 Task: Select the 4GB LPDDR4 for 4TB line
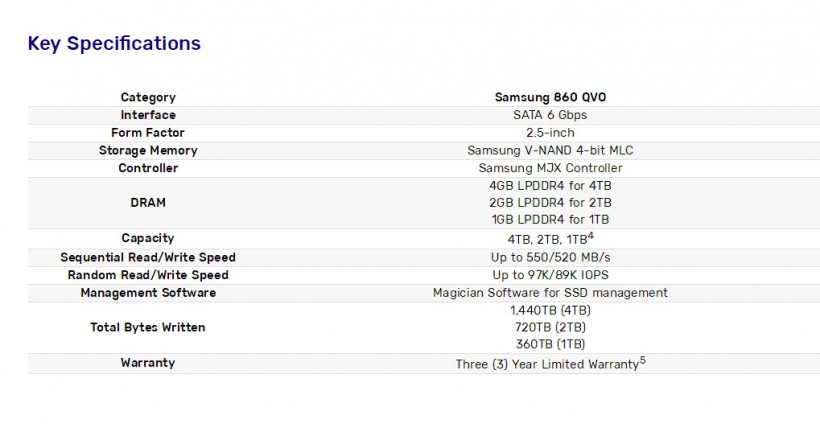pyautogui.click(x=550, y=185)
